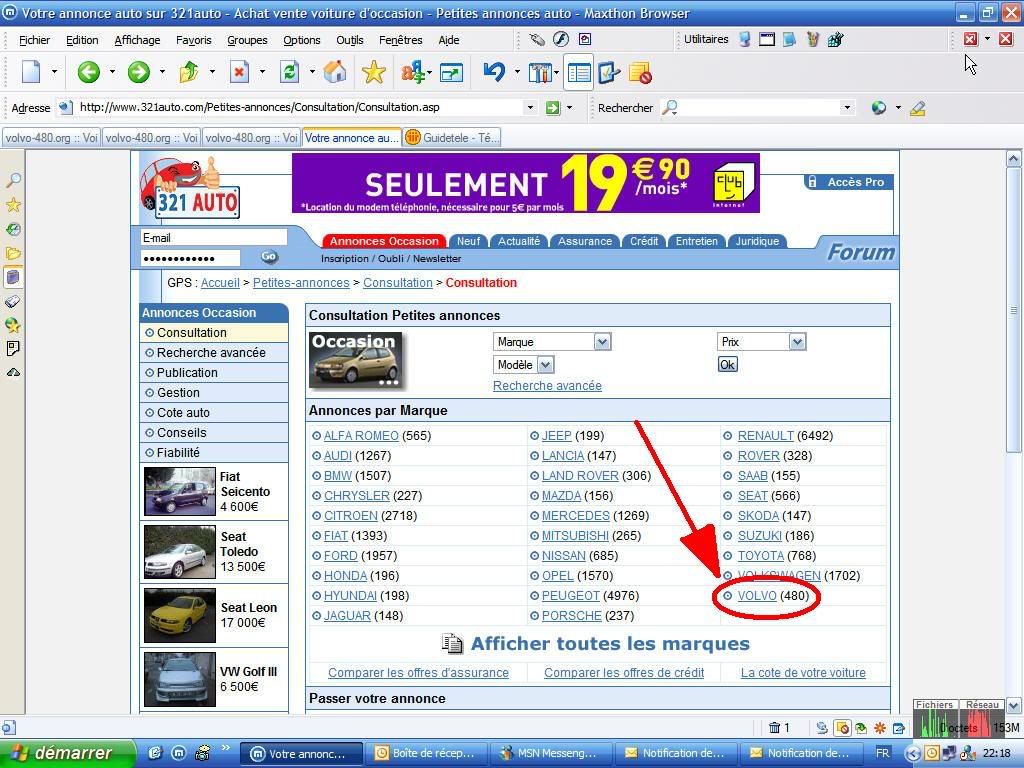Open the Outils menu
The image size is (1024, 768).
(350, 40)
